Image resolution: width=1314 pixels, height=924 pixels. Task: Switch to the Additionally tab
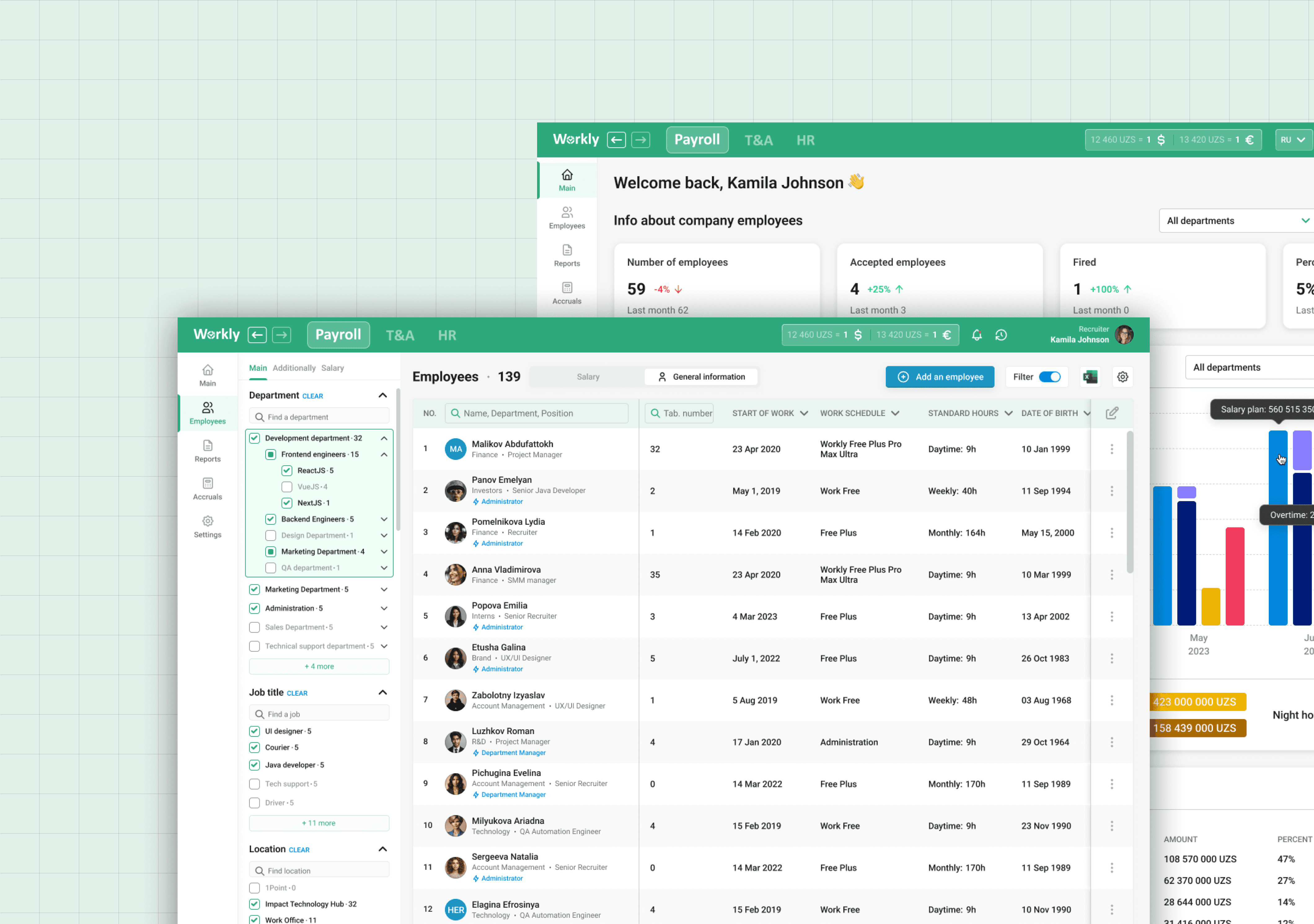293,368
